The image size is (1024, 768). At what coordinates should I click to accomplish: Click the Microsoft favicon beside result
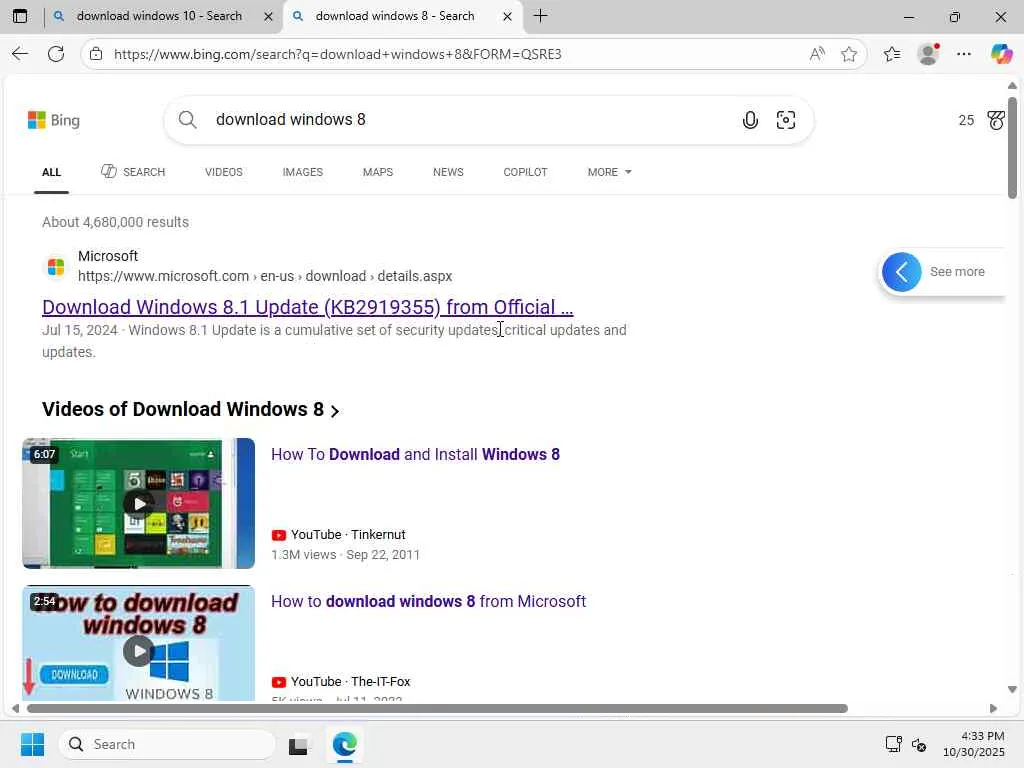tap(56, 266)
